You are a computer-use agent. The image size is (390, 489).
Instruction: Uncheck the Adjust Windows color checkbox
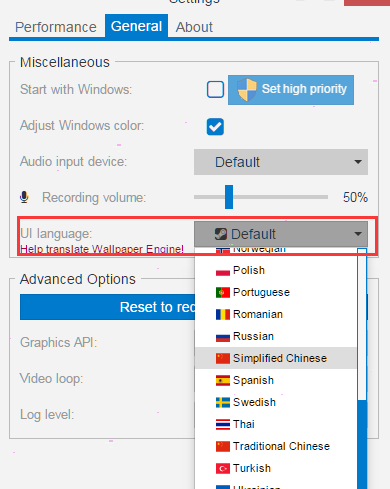point(215,127)
